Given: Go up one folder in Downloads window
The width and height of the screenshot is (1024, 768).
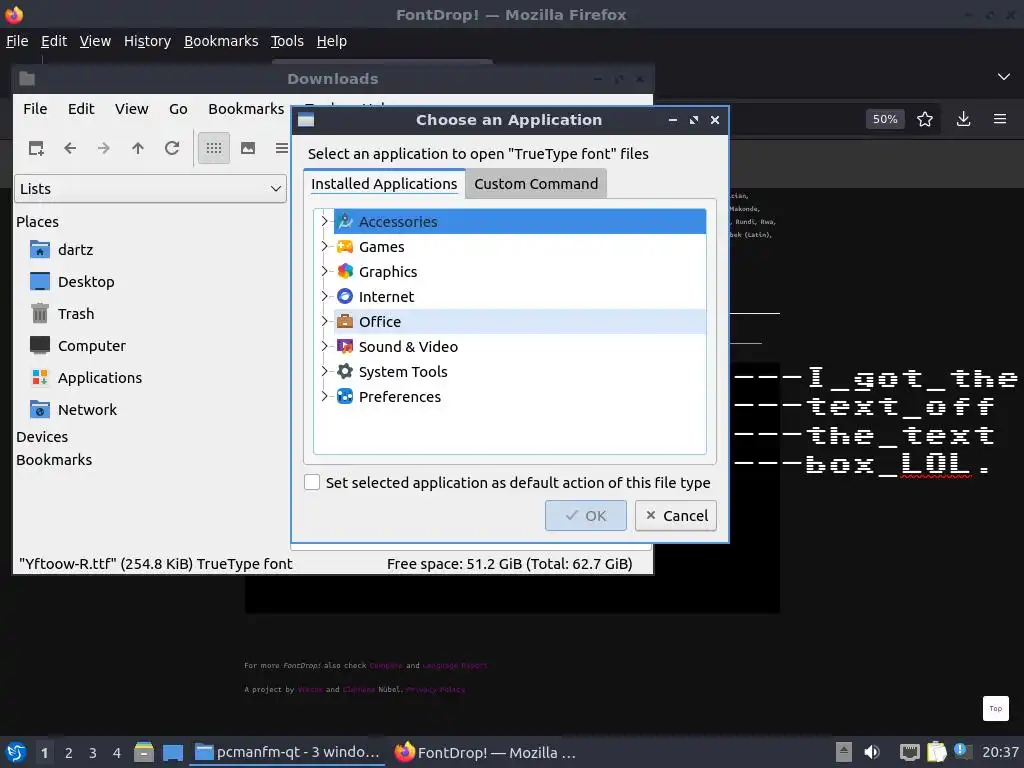Looking at the screenshot, I should point(138,148).
